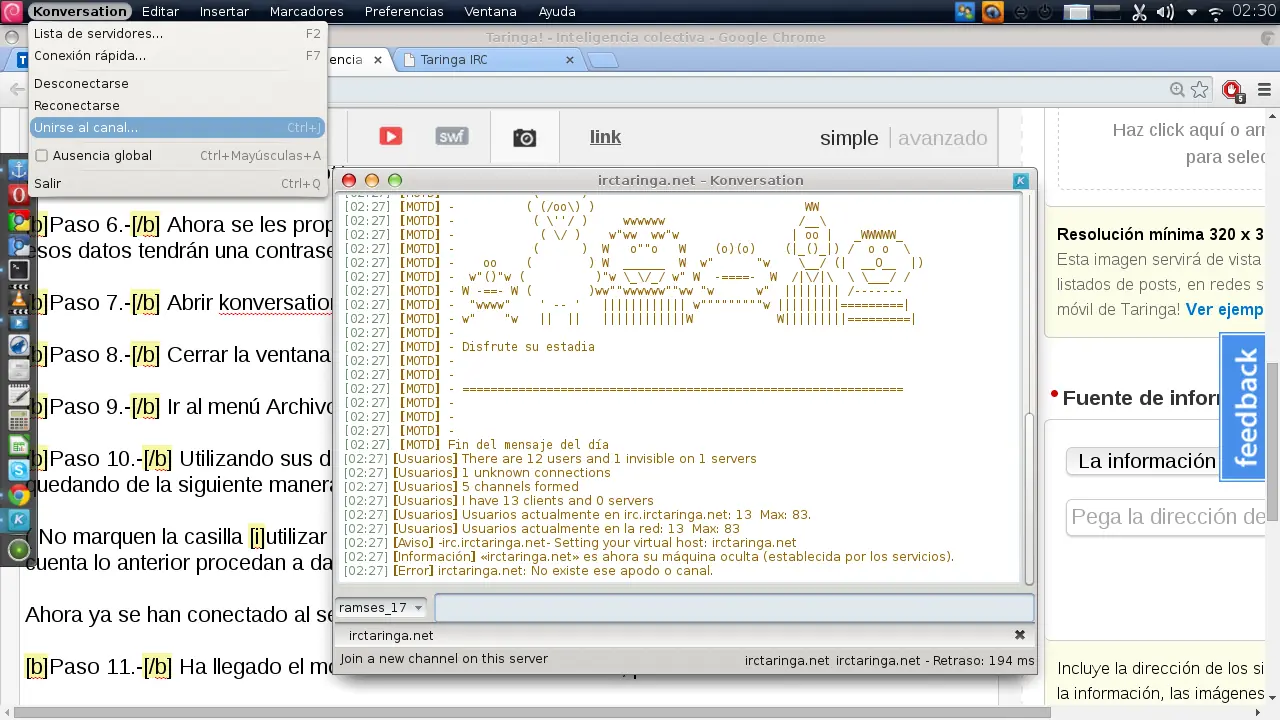1280x720 pixels.
Task: Launch Opera from the dock
Action: pyautogui.click(x=18, y=195)
